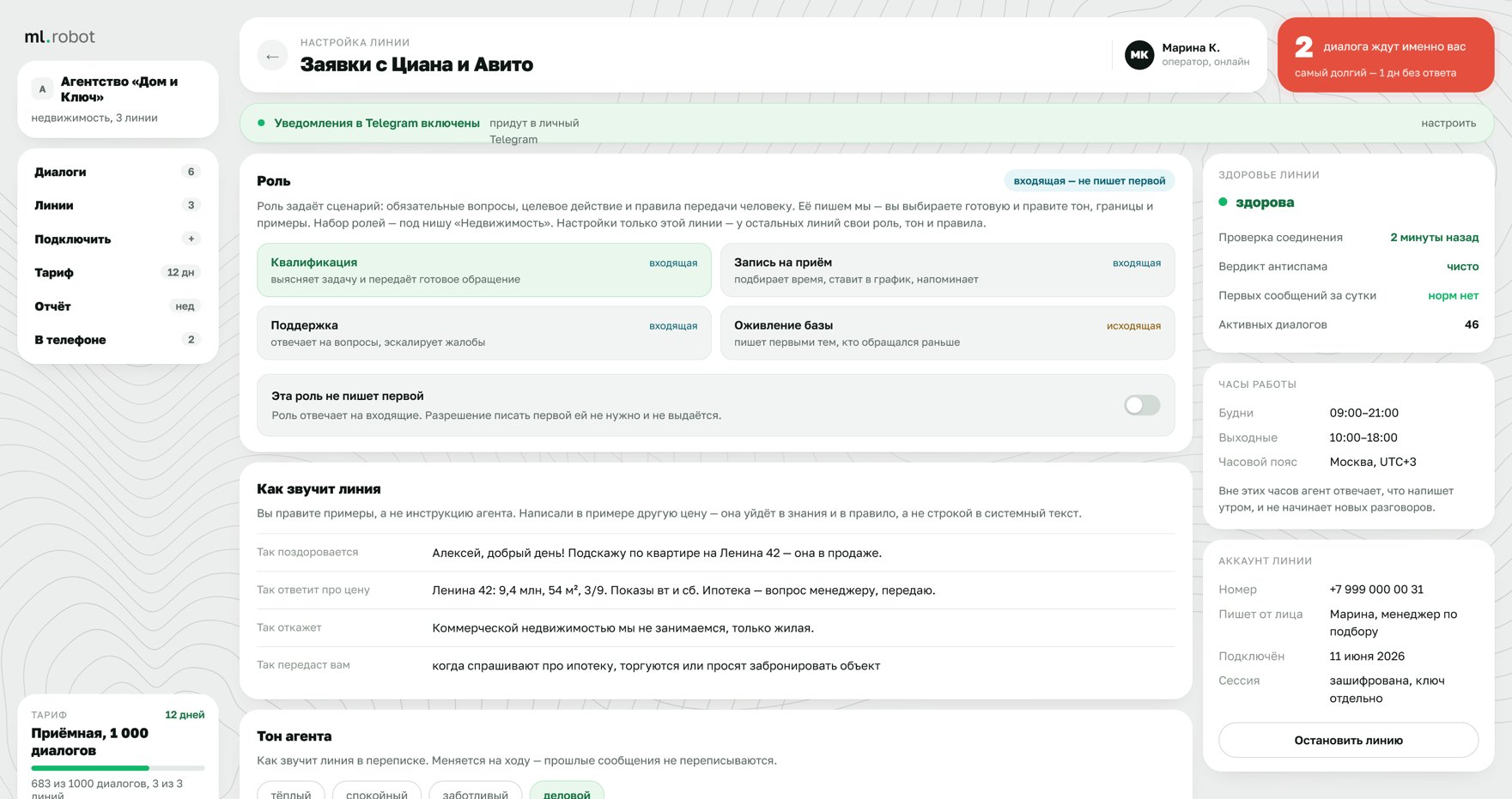This screenshot has height=799, width=1512.
Task: Click the ml.robot logo
Action: coord(59,37)
